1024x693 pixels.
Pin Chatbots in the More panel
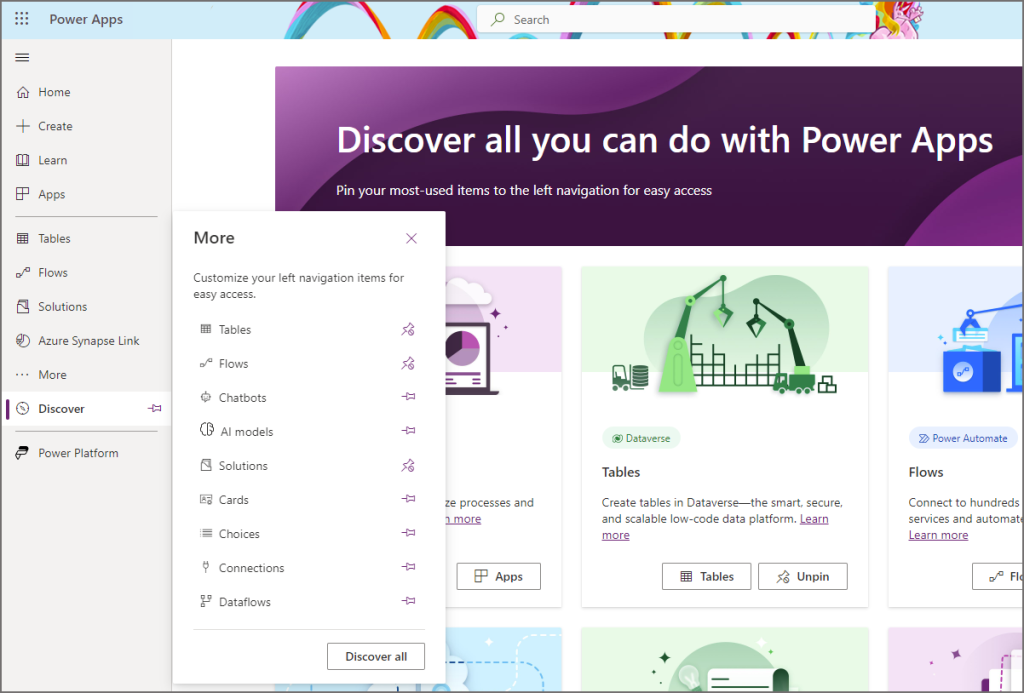click(408, 396)
